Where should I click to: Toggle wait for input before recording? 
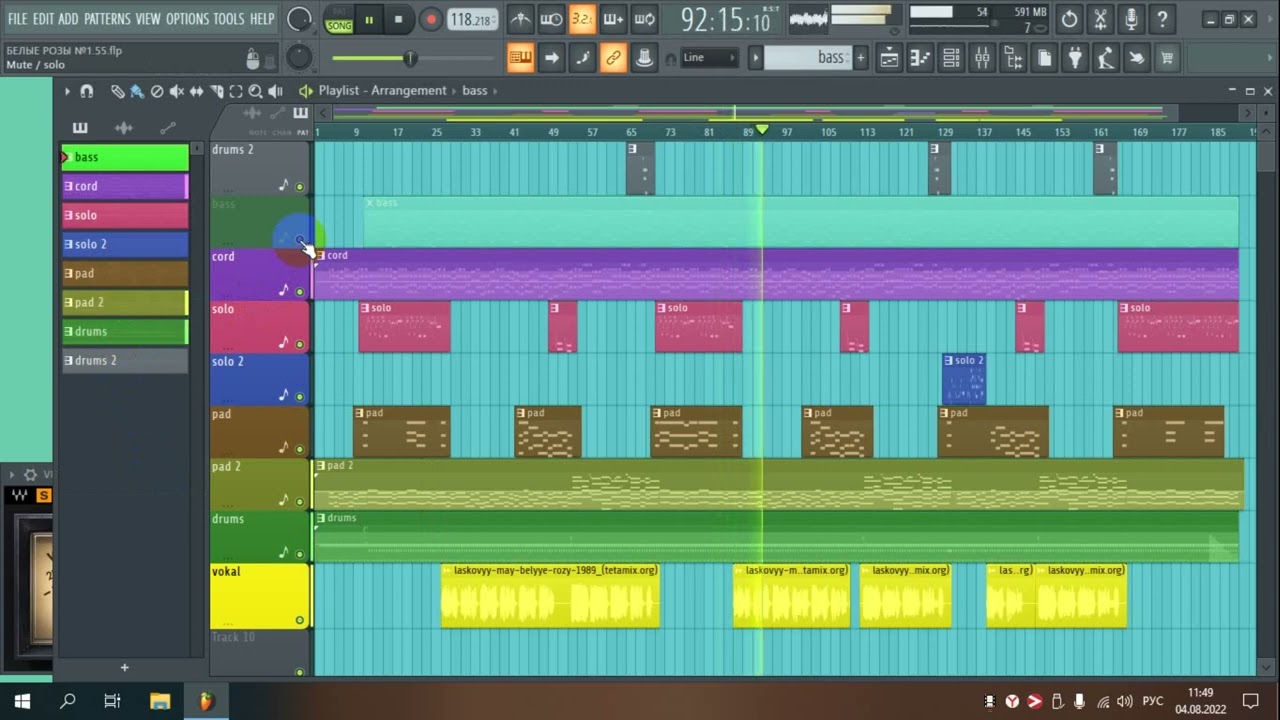click(x=551, y=19)
